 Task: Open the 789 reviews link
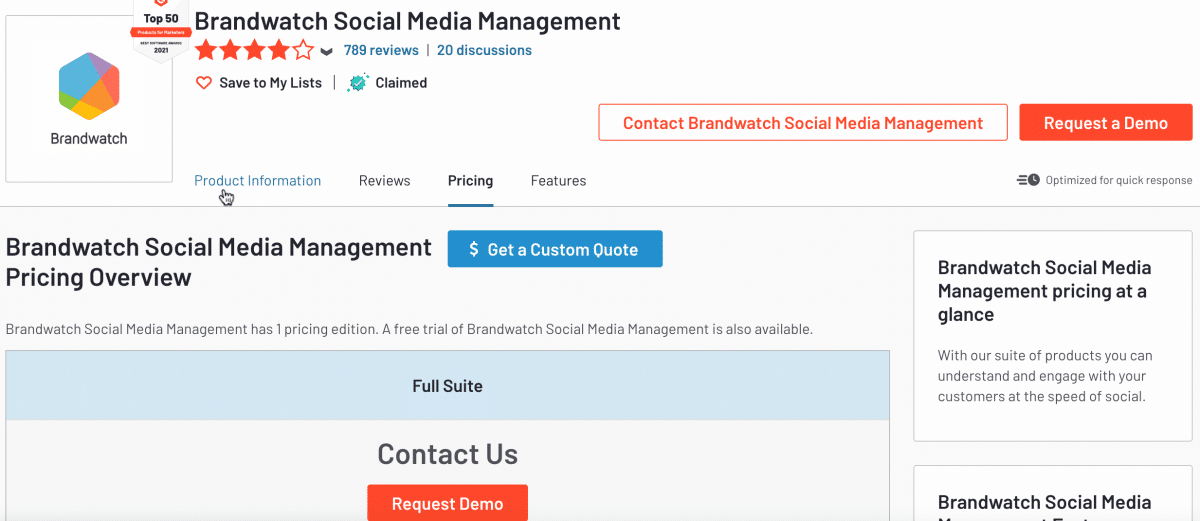click(x=381, y=50)
